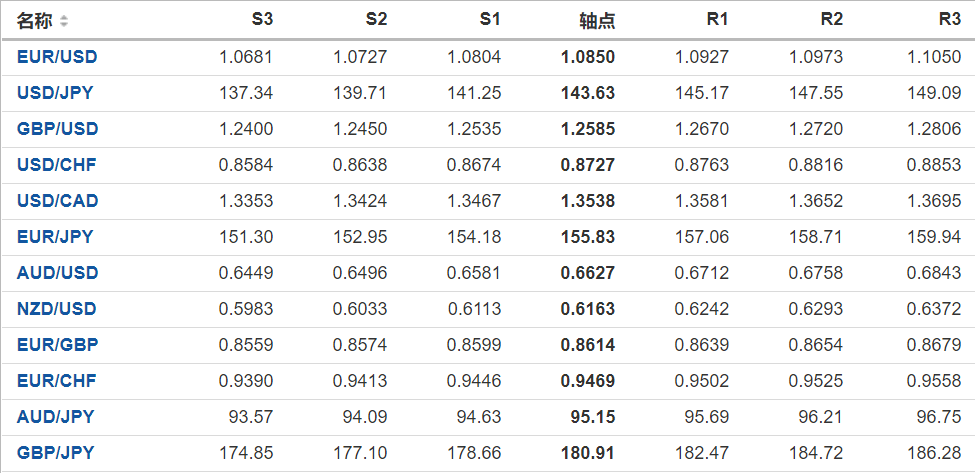Click the EUR/USD pivot value 1.0850
The height and width of the screenshot is (473, 975).
589,57
